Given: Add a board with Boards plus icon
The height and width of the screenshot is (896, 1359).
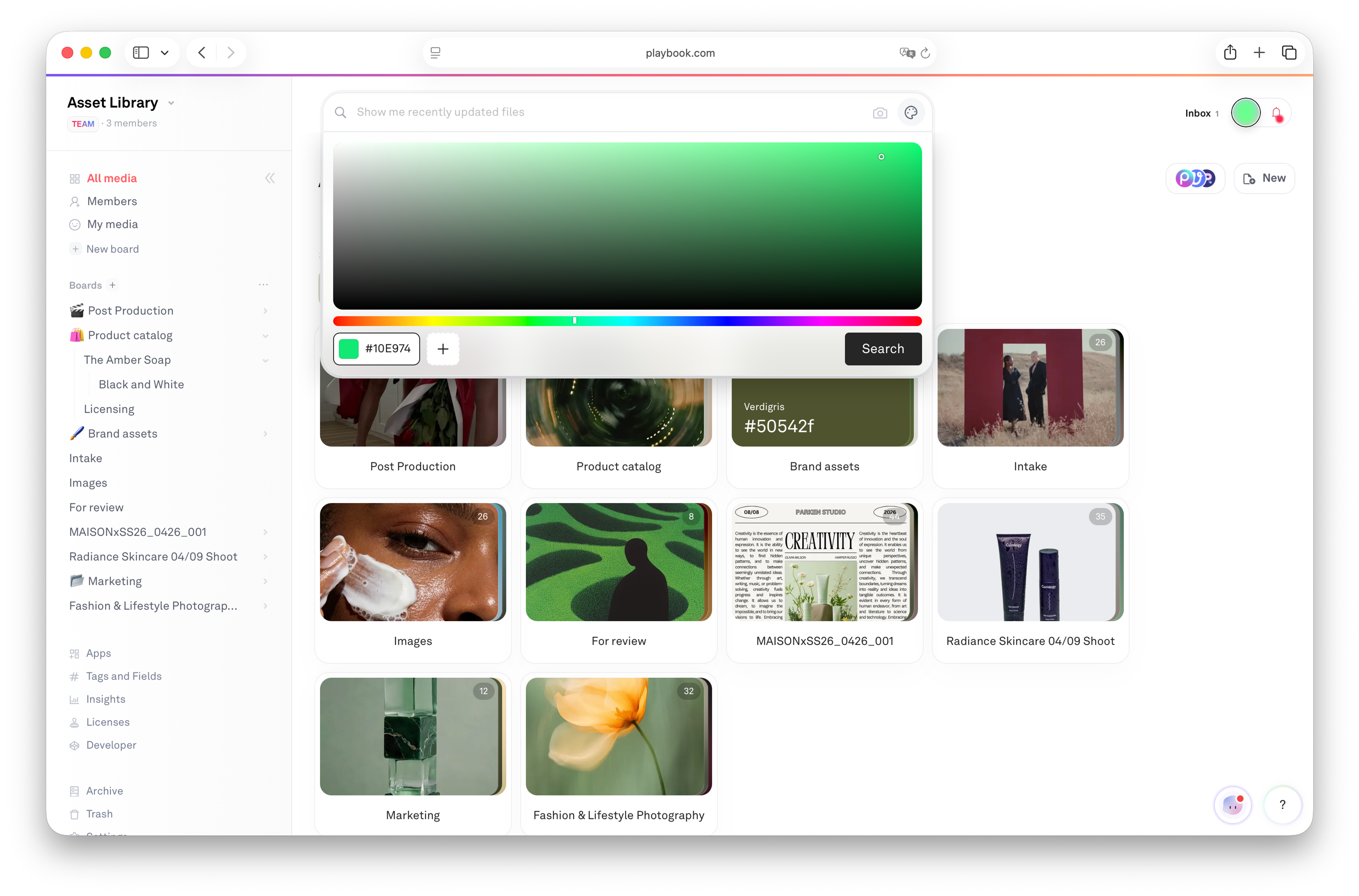Looking at the screenshot, I should (x=113, y=284).
